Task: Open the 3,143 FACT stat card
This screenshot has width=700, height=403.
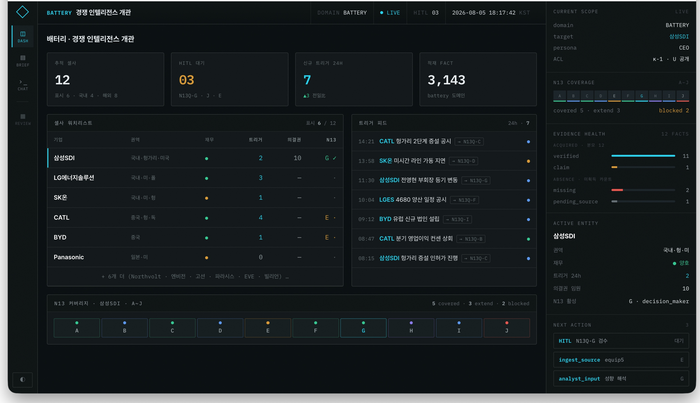Action: click(478, 79)
